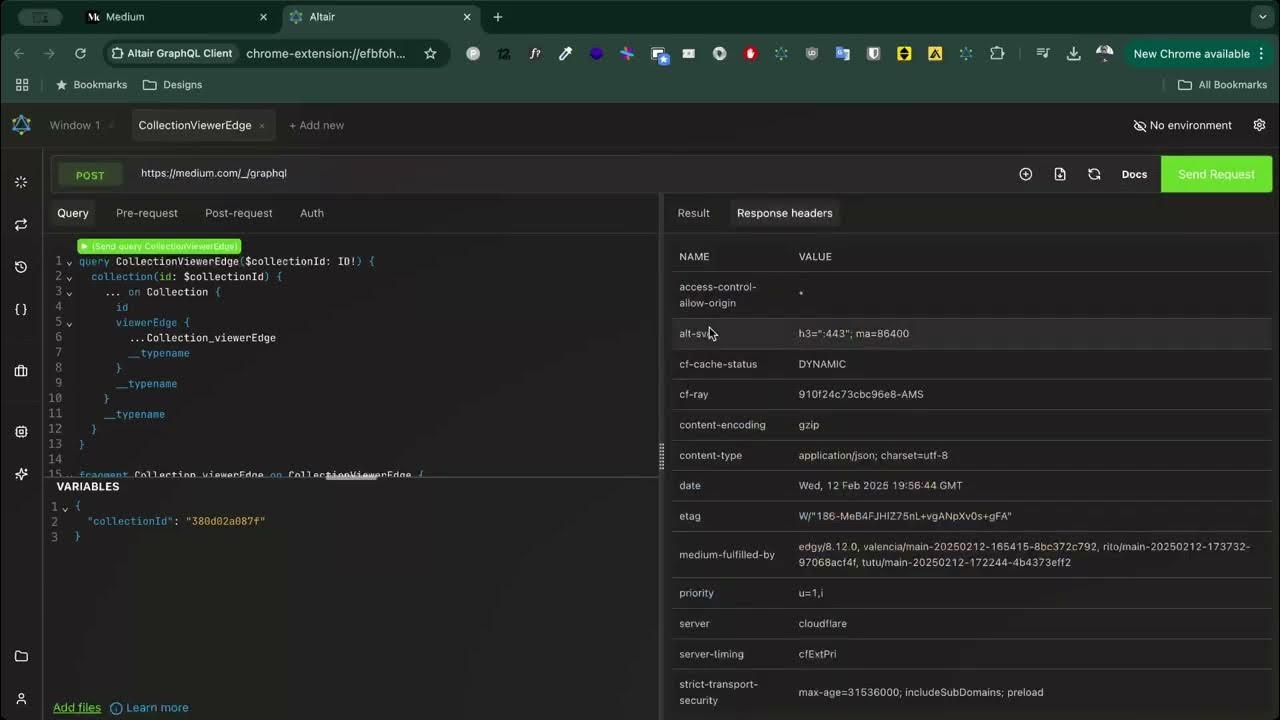Viewport: 1280px width, 720px height.
Task: Switch to the Pre-request tab
Action: click(x=146, y=213)
